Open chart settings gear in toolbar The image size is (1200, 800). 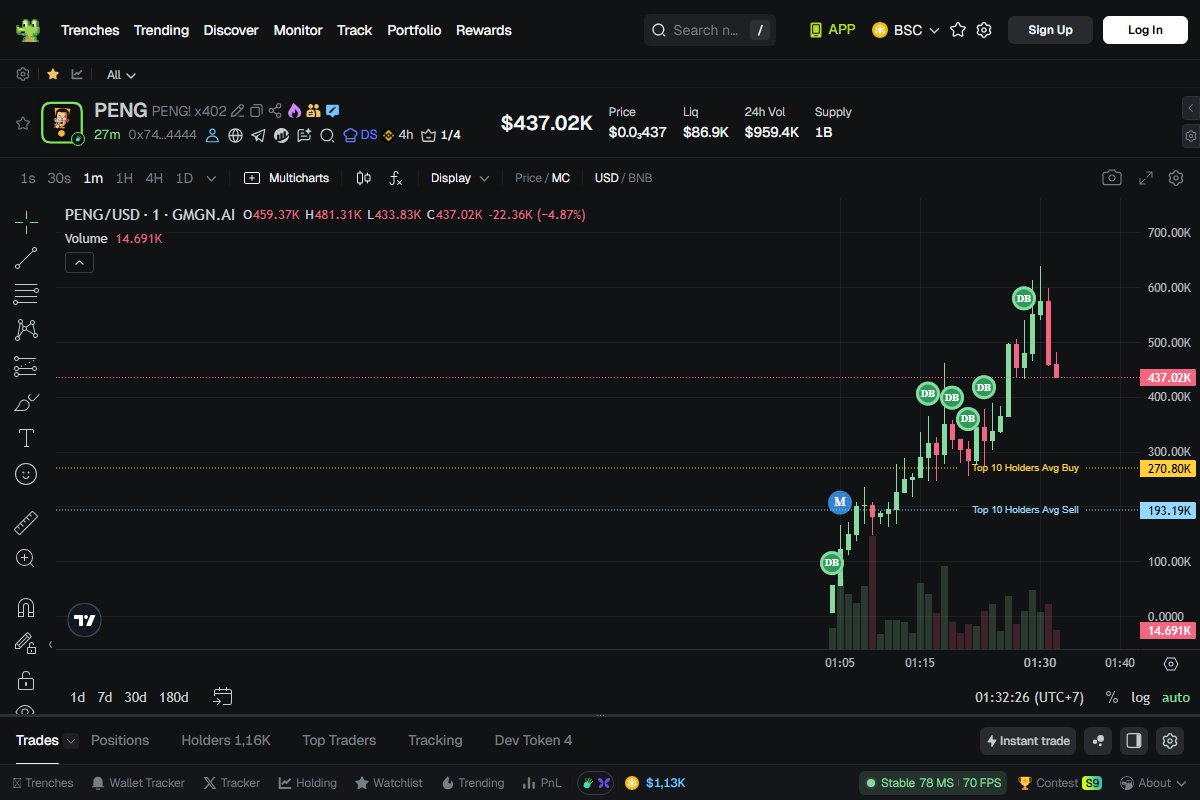[x=1176, y=178]
